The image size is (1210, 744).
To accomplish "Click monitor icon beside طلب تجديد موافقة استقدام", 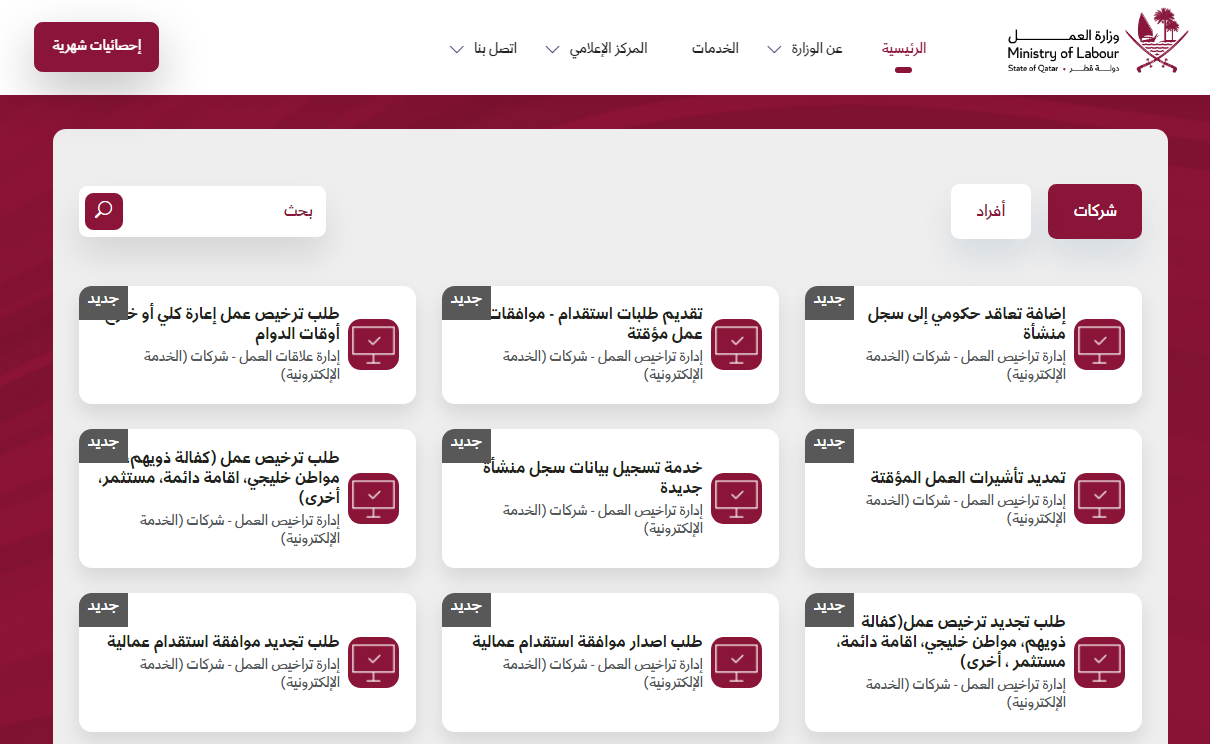I will 373,662.
